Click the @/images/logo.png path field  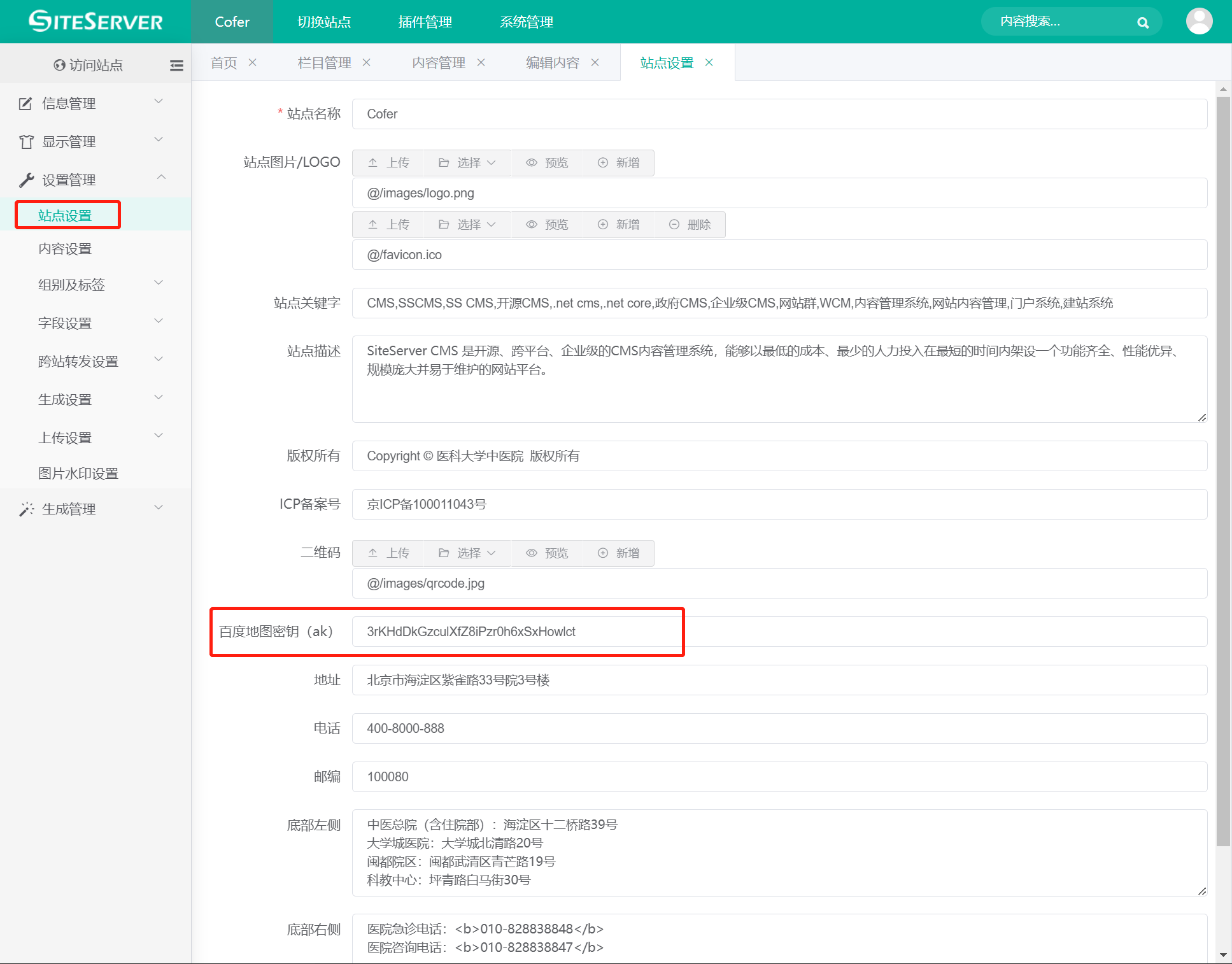click(779, 193)
